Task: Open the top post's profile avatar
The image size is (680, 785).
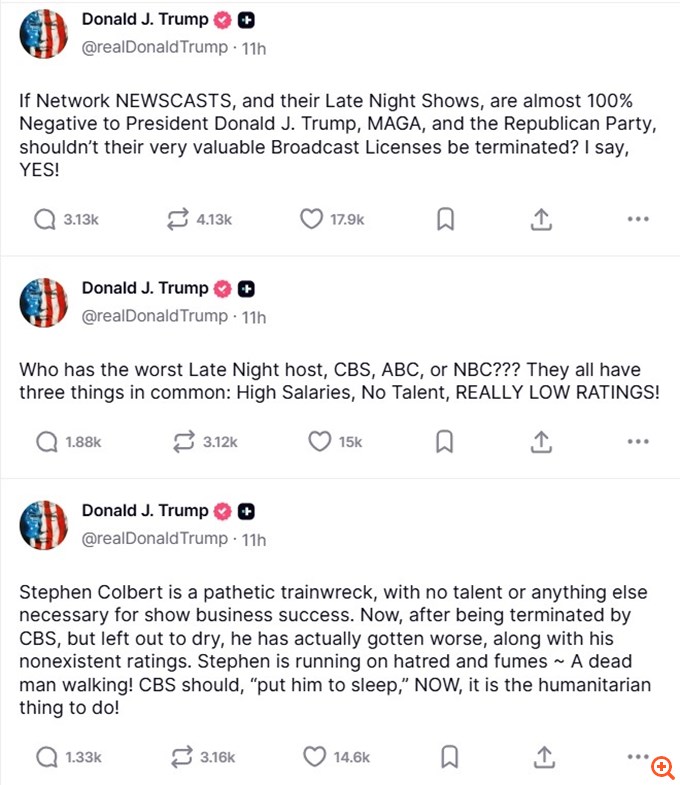Action: point(44,35)
